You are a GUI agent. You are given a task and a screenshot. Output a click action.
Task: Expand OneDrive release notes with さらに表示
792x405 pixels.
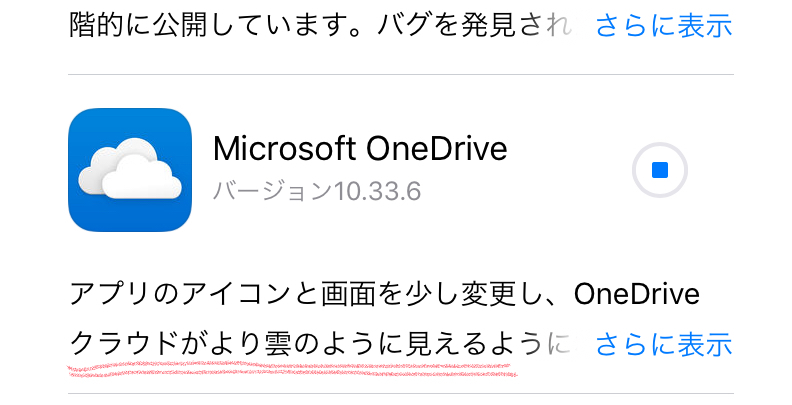pyautogui.click(x=664, y=345)
